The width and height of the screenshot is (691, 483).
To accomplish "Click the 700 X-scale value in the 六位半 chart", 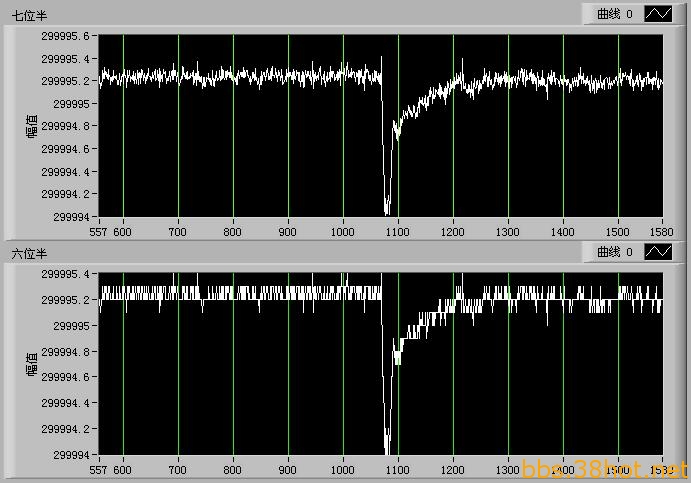I will click(x=178, y=470).
